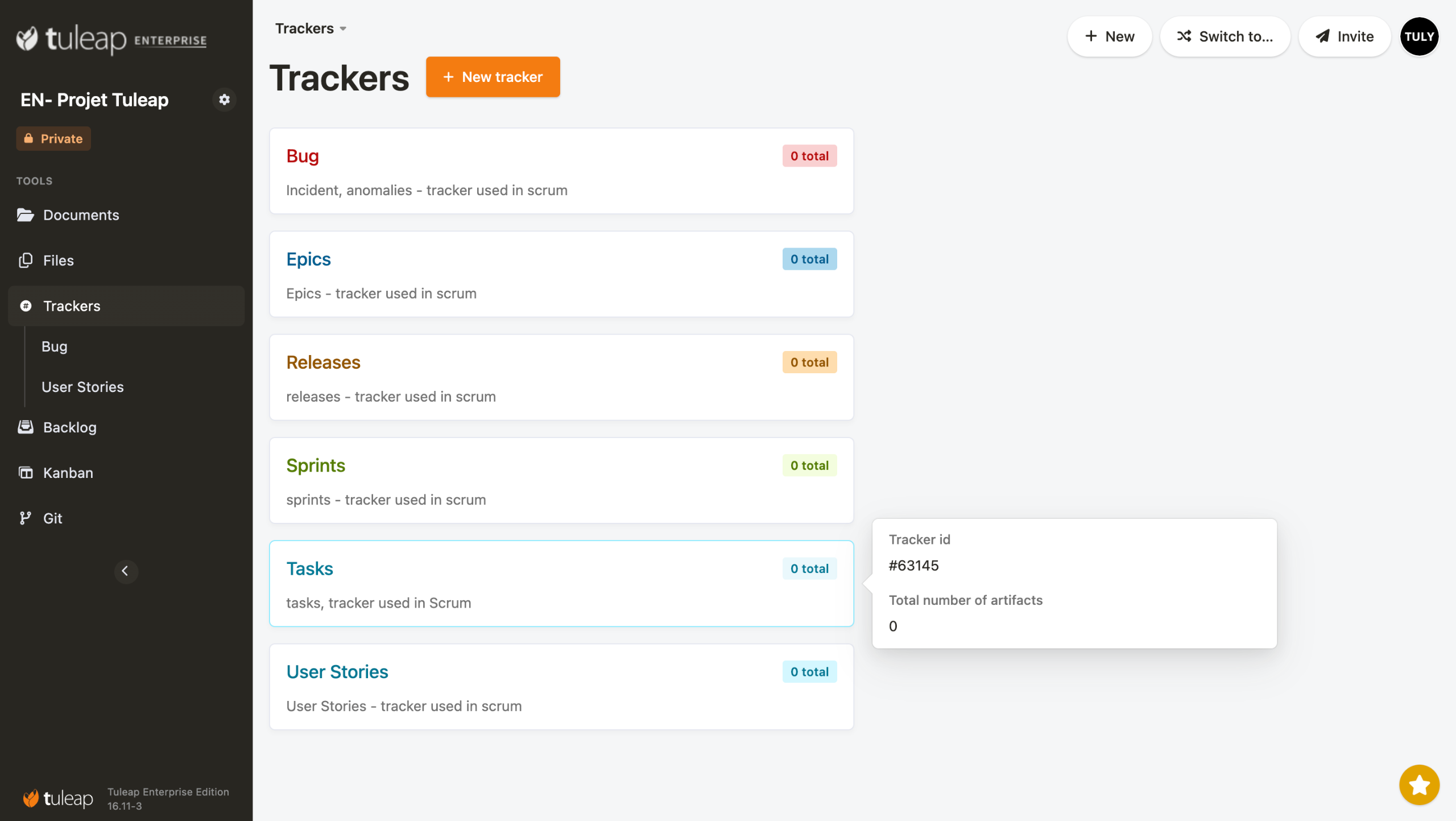This screenshot has height=821, width=1456.
Task: Click the Documents folder icon
Action: click(x=25, y=215)
